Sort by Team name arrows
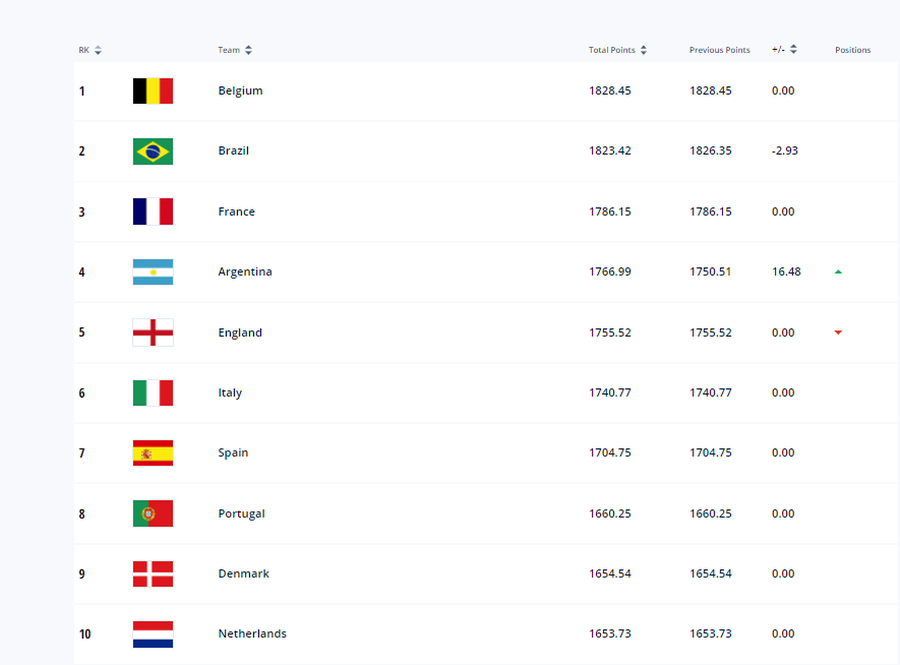 tap(248, 50)
